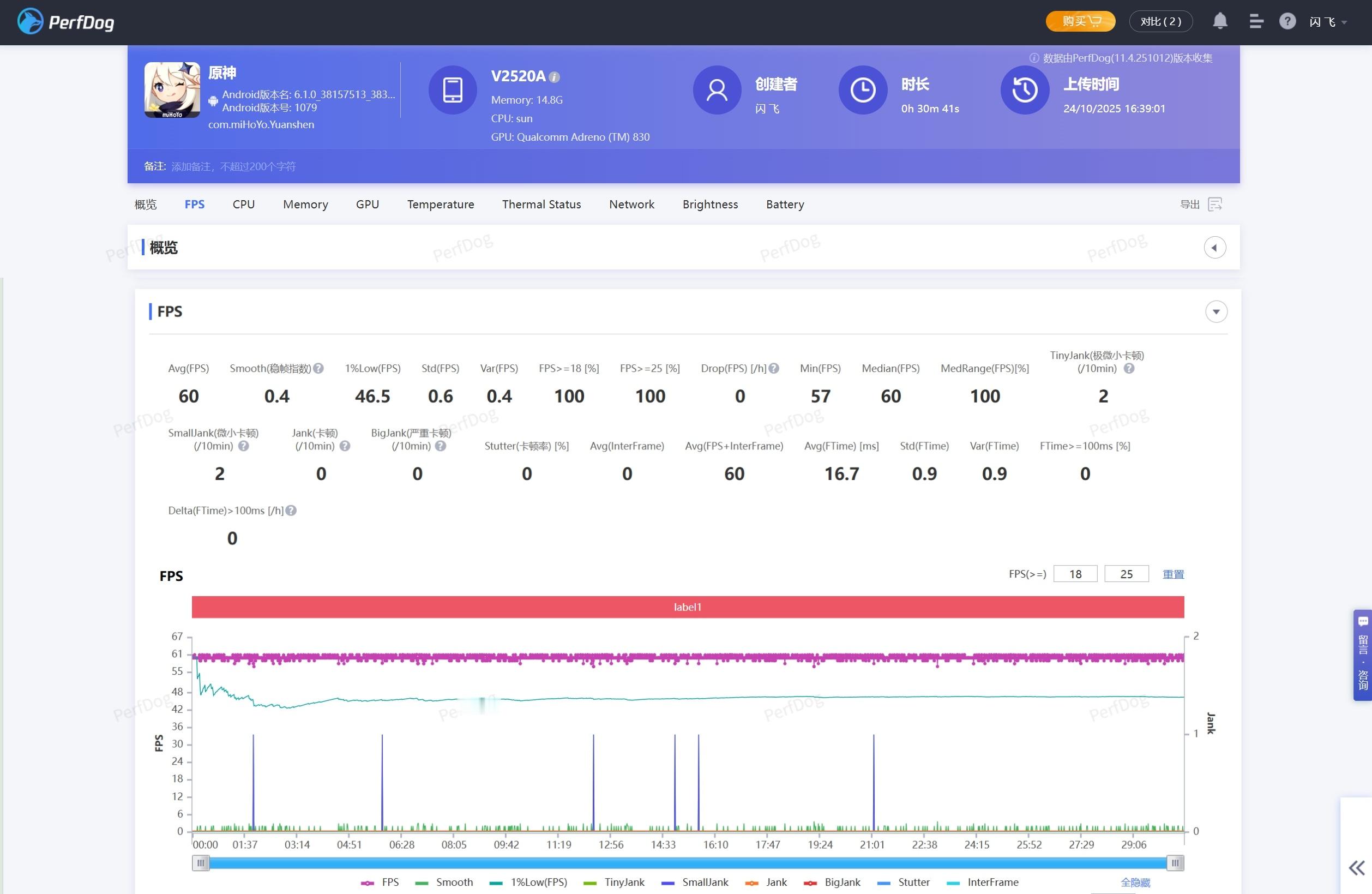
Task: Collapse the FPS section with arrow button
Action: pos(1217,311)
